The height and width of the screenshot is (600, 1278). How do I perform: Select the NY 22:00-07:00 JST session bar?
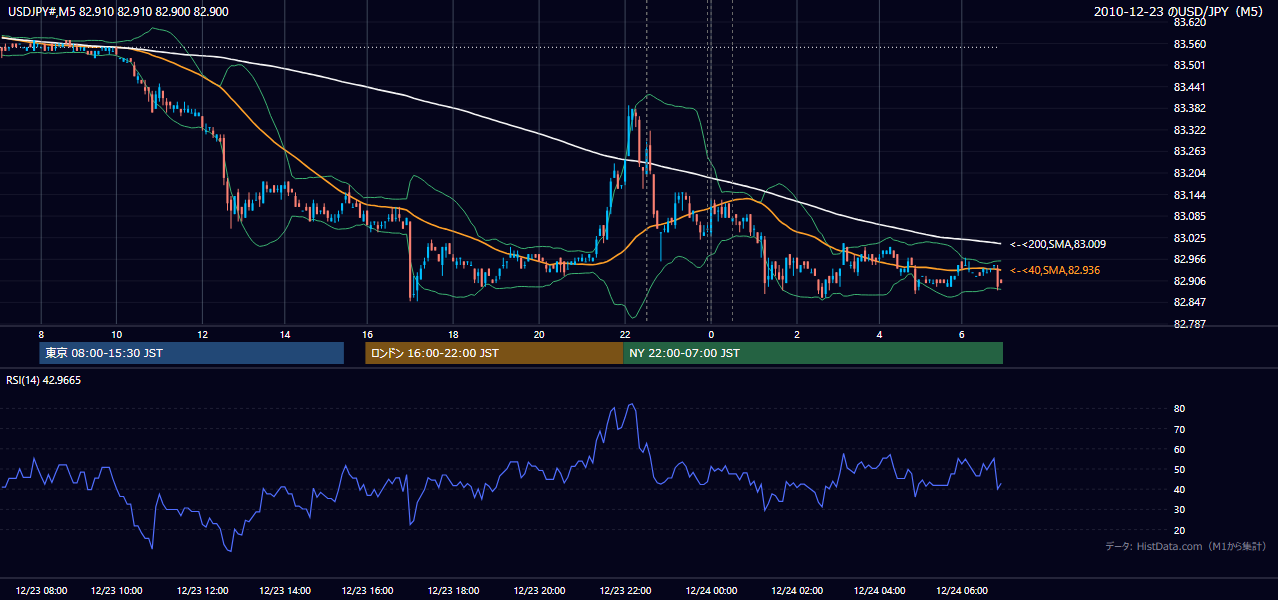click(813, 353)
